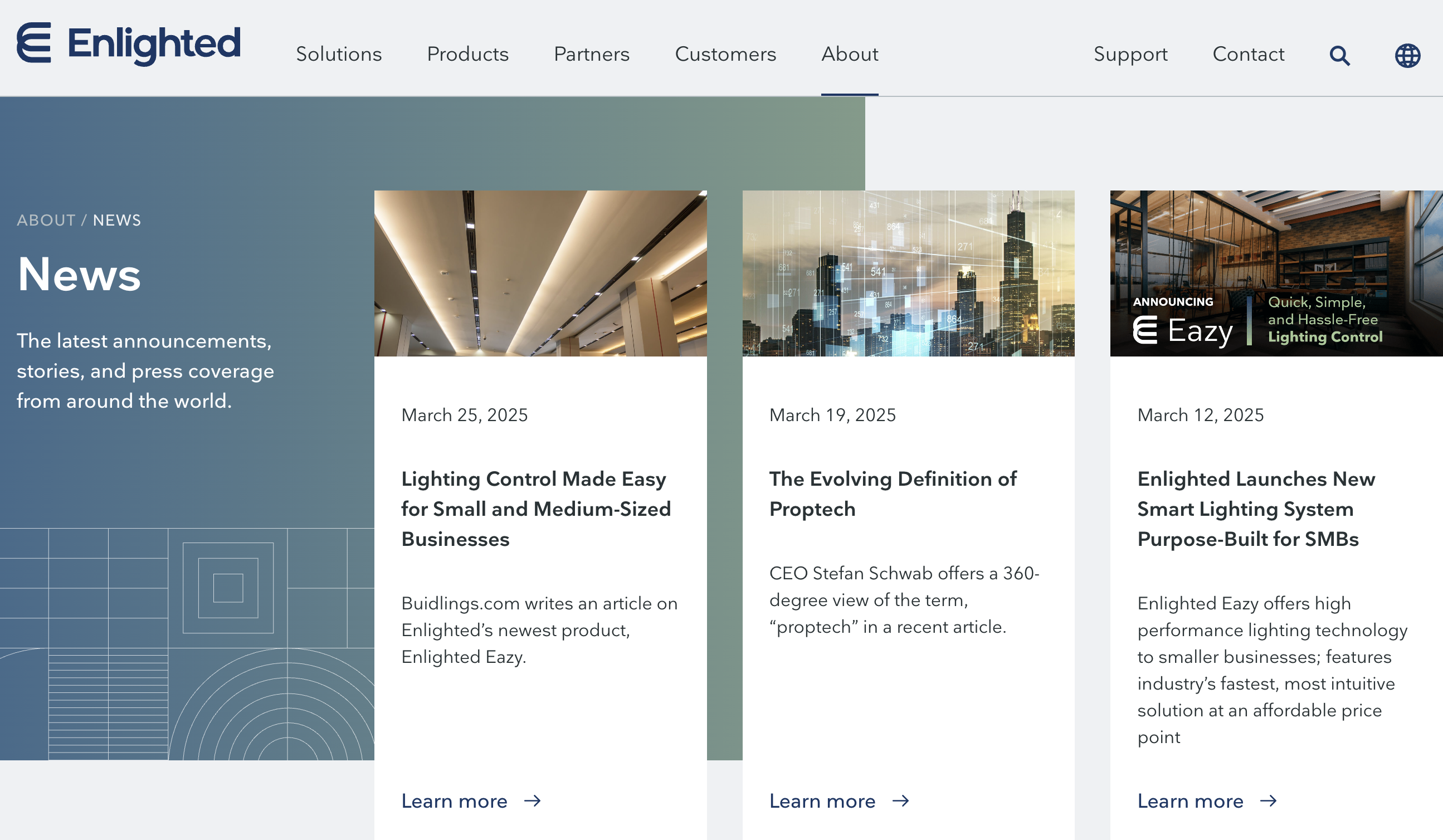Click the NEWS breadcrumb
The height and width of the screenshot is (840, 1443).
click(117, 220)
